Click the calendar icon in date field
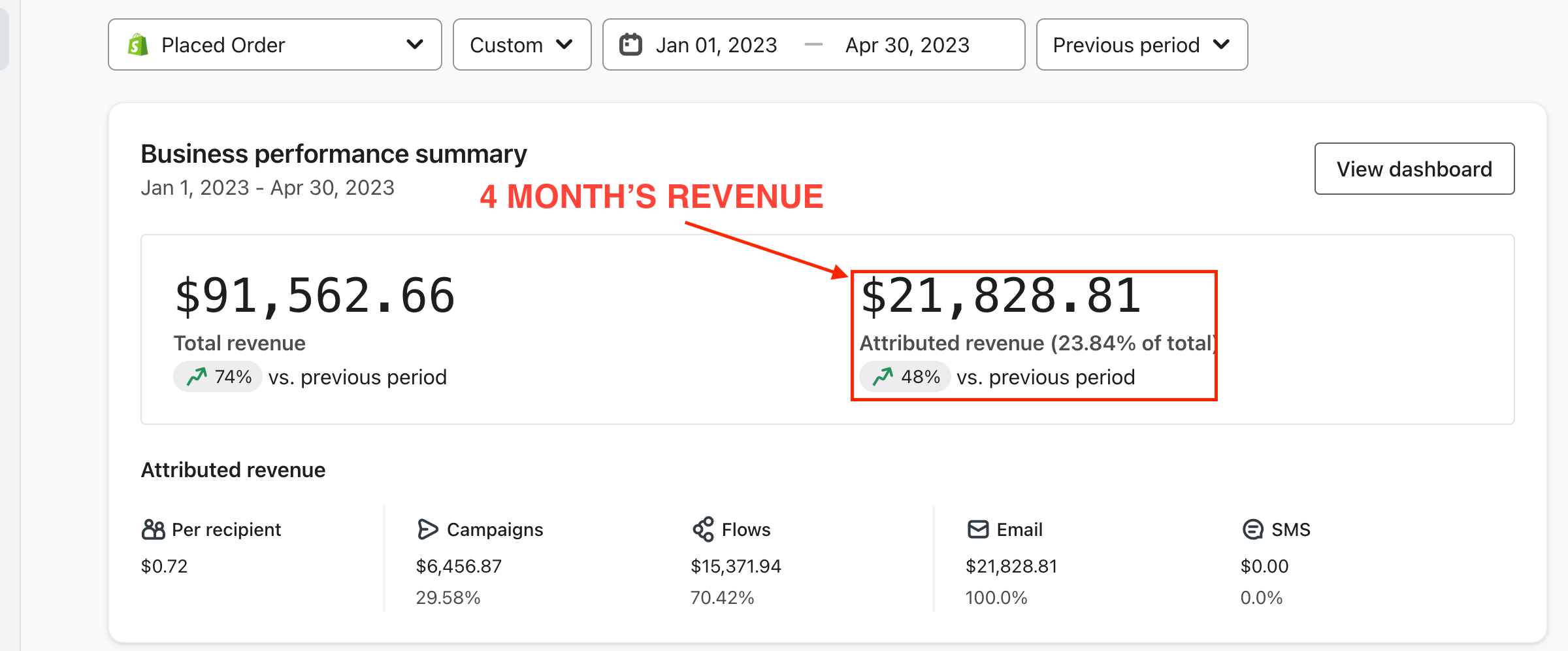The height and width of the screenshot is (651, 1568). pyautogui.click(x=630, y=44)
